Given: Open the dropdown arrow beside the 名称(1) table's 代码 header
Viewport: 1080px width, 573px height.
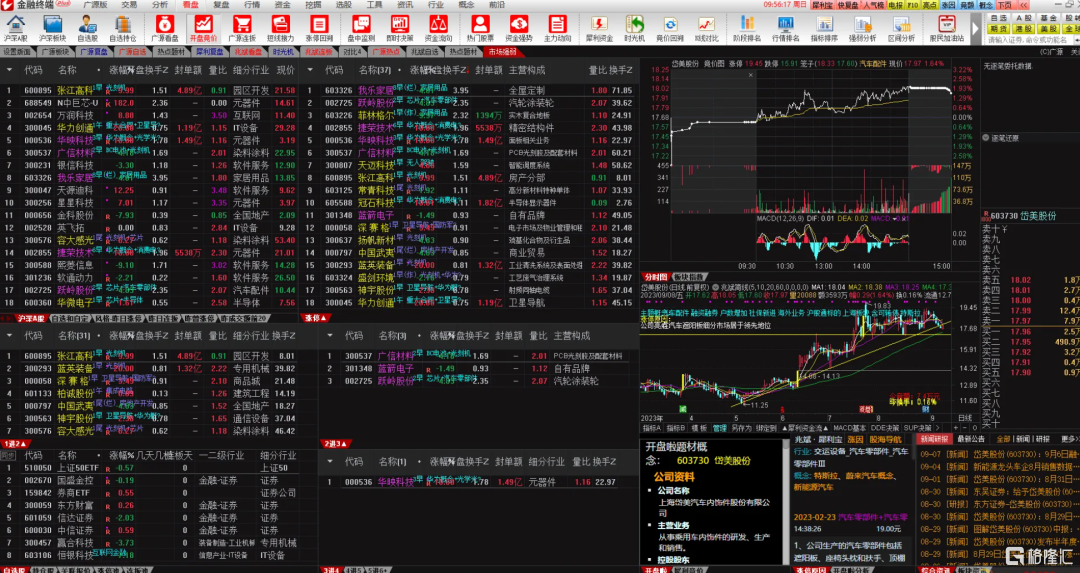Looking at the screenshot, I should click(330, 462).
